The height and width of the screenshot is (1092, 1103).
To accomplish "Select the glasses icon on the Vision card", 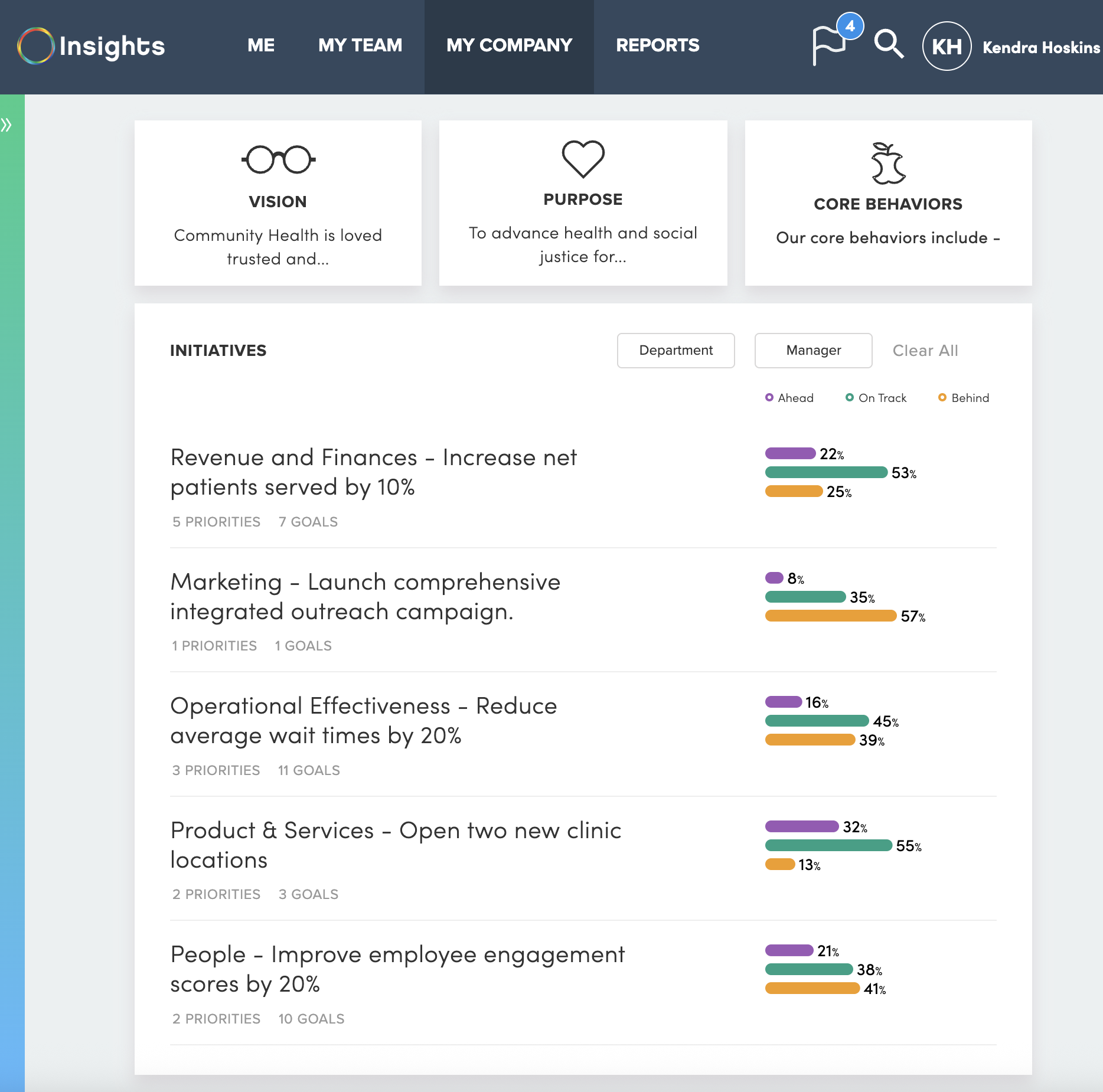I will 278,158.
